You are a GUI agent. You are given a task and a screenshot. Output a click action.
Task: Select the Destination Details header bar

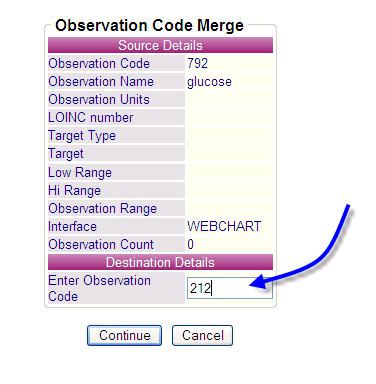[160, 262]
